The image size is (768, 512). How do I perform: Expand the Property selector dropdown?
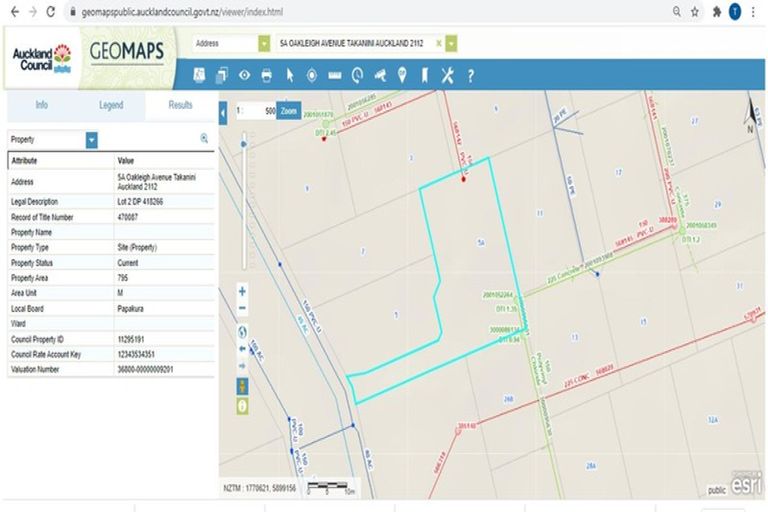pos(92,140)
